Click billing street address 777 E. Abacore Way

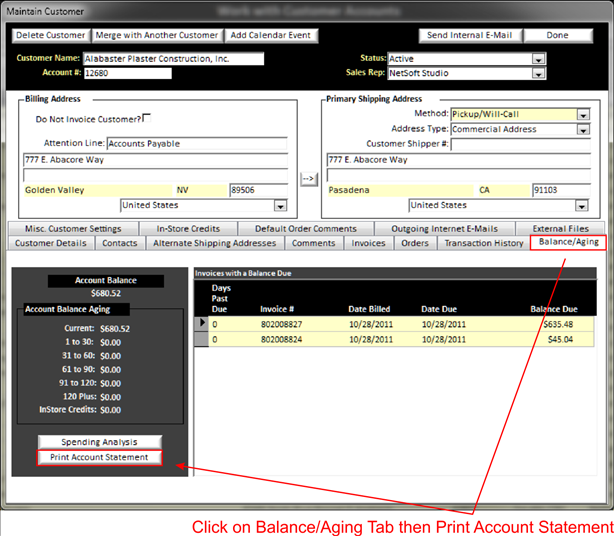155,160
